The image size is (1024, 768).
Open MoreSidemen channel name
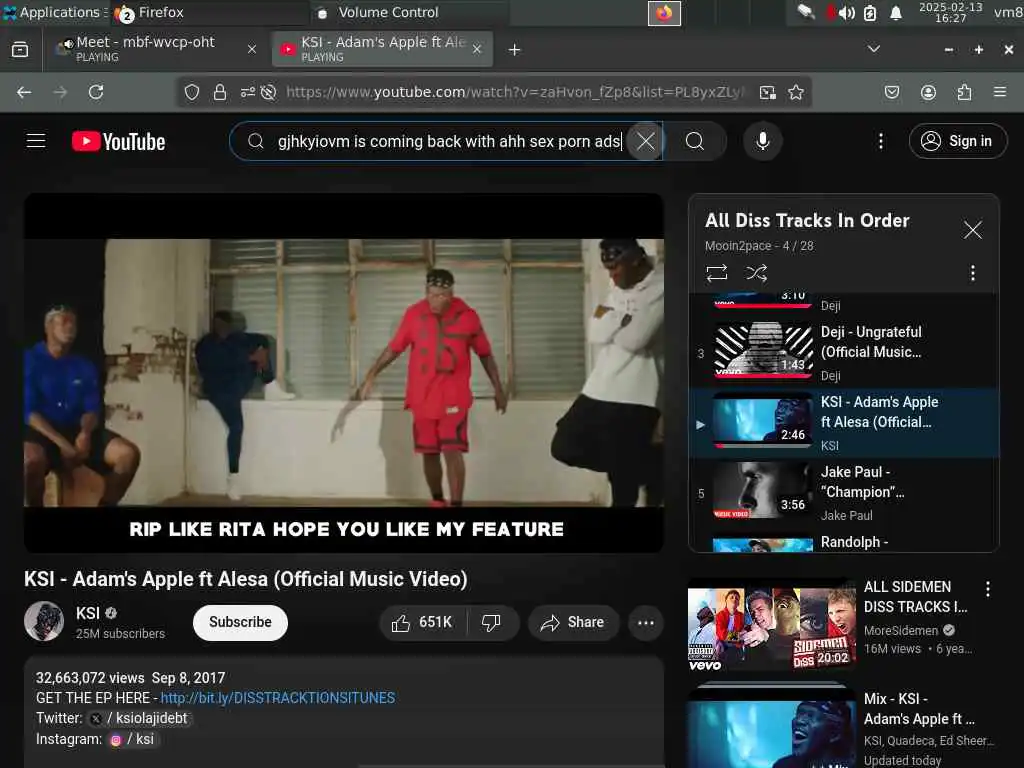[901, 630]
